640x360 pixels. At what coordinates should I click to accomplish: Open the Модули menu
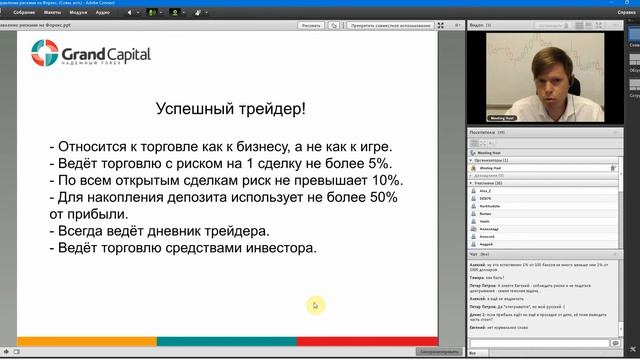pyautogui.click(x=78, y=13)
